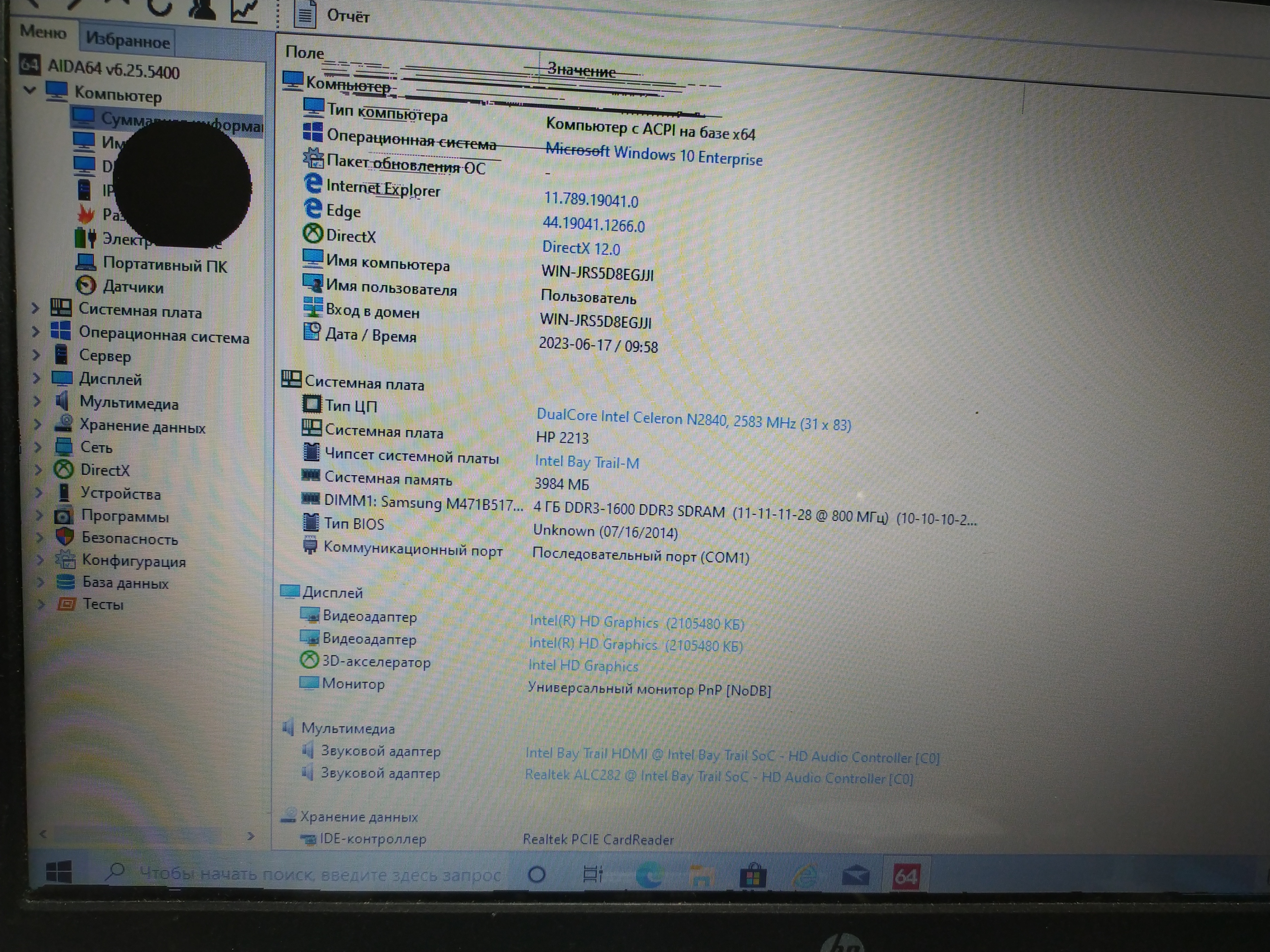1270x952 pixels.
Task: Collapse the Компьютер tree node
Action: 30,90
